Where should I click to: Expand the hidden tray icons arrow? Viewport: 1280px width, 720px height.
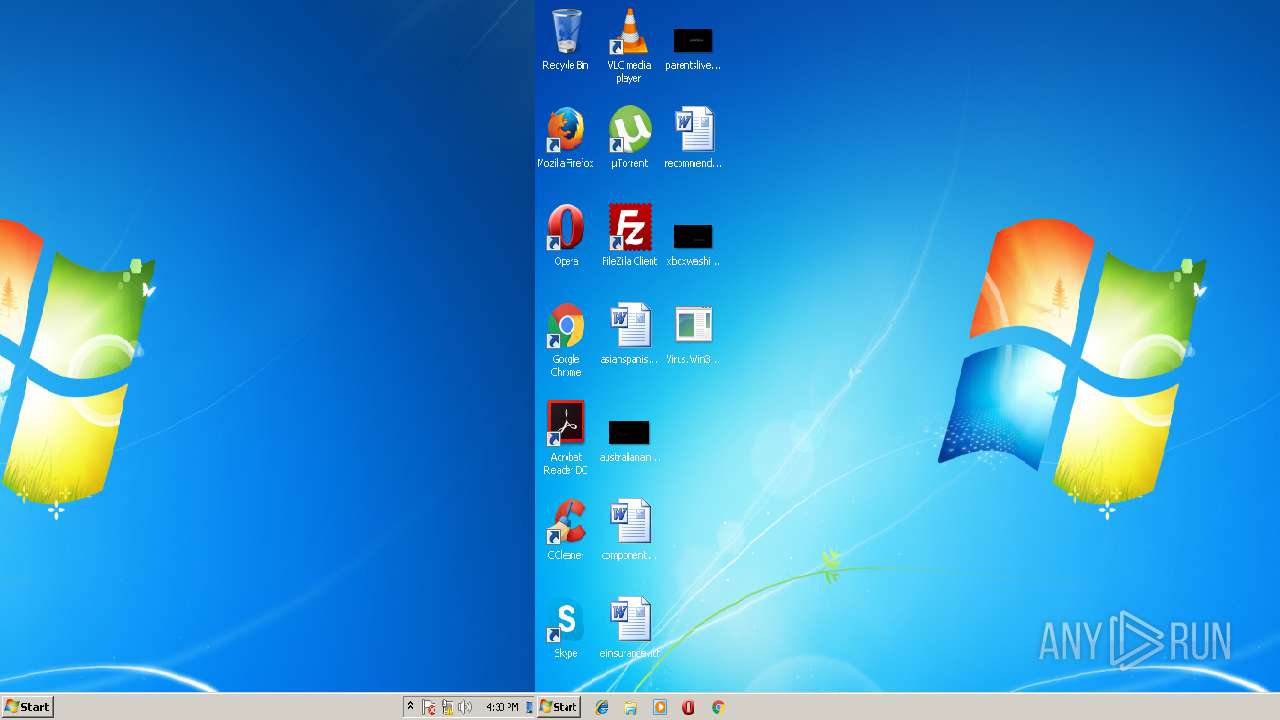[x=410, y=707]
